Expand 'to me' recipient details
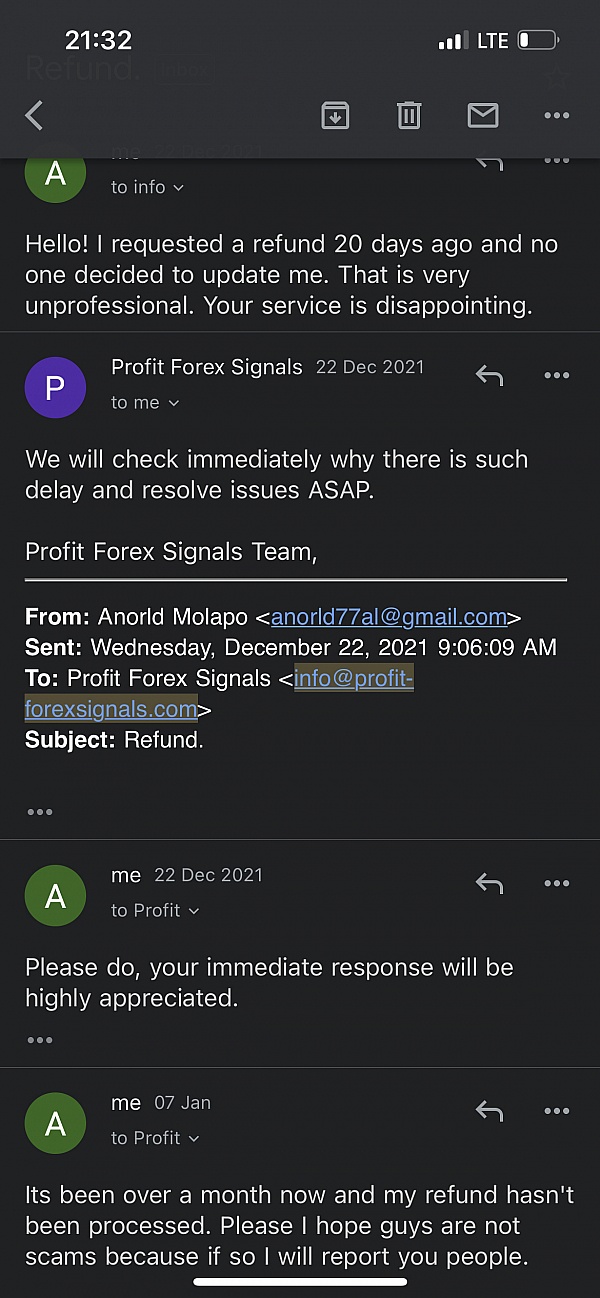This screenshot has height=1298, width=600. point(145,402)
